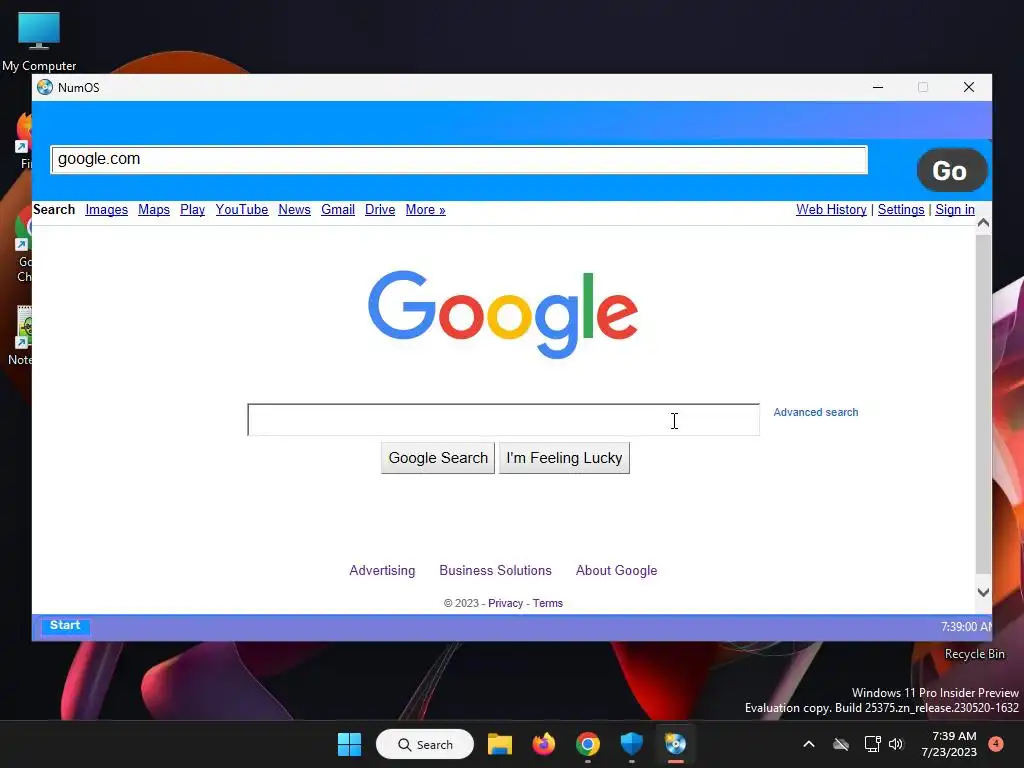Open the taskbar clock showing 7:39 AM
This screenshot has width=1024, height=768.
[949, 744]
